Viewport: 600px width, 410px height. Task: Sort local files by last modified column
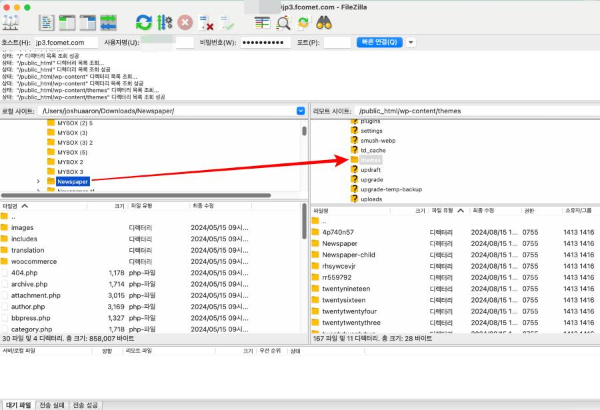(x=220, y=206)
